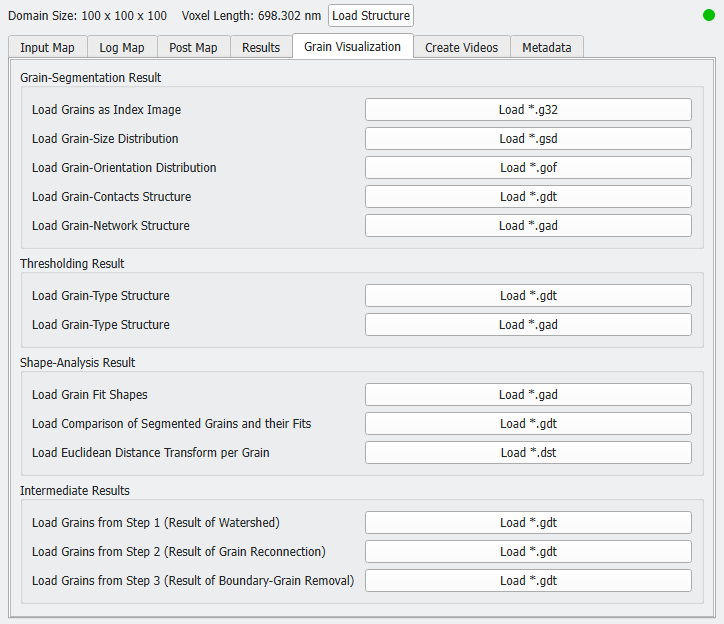Load comparison of segmented grains and fits
Viewport: 724px width, 624px height.
[x=528, y=424]
